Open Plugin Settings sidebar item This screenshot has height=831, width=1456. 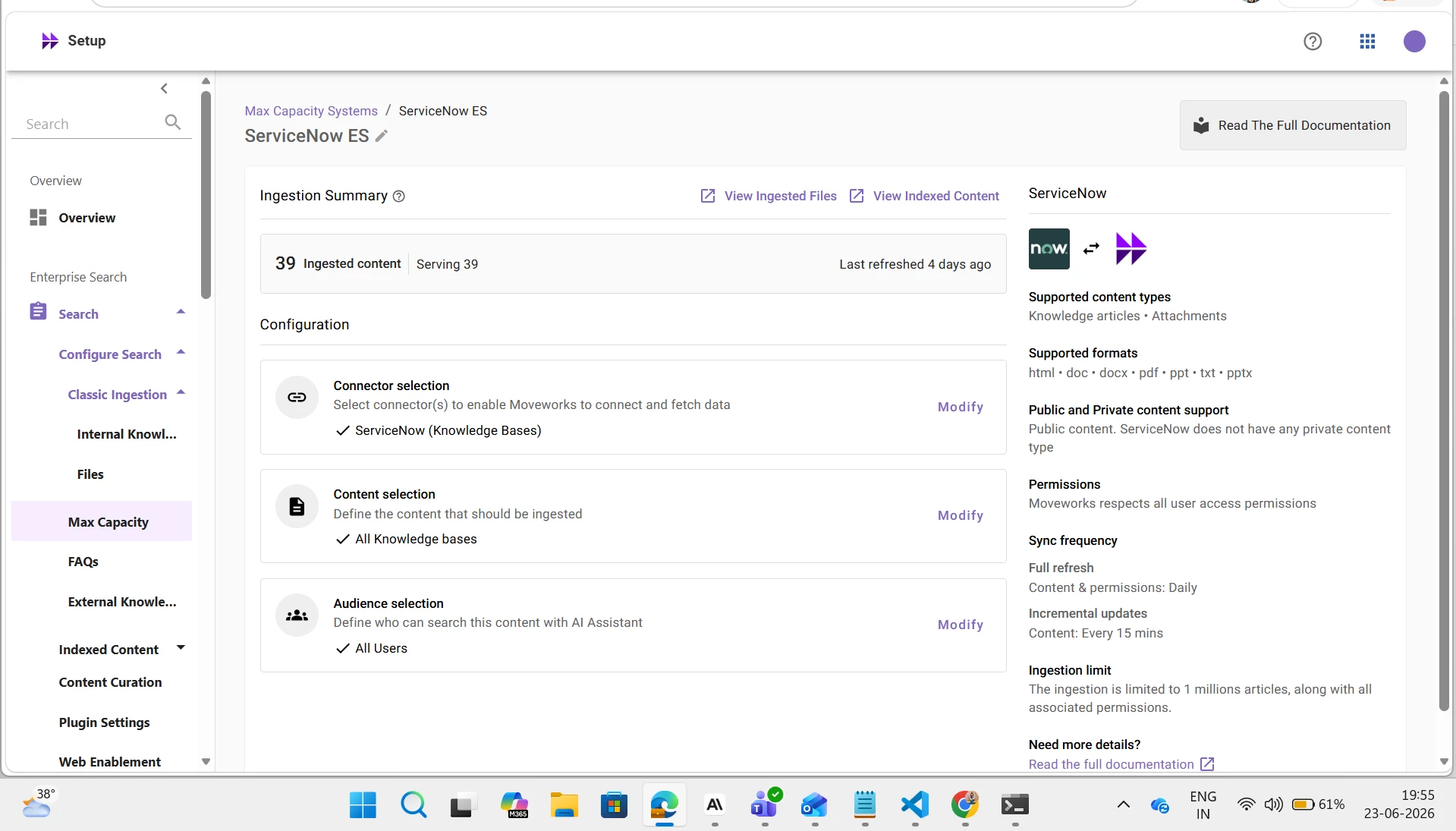point(105,722)
